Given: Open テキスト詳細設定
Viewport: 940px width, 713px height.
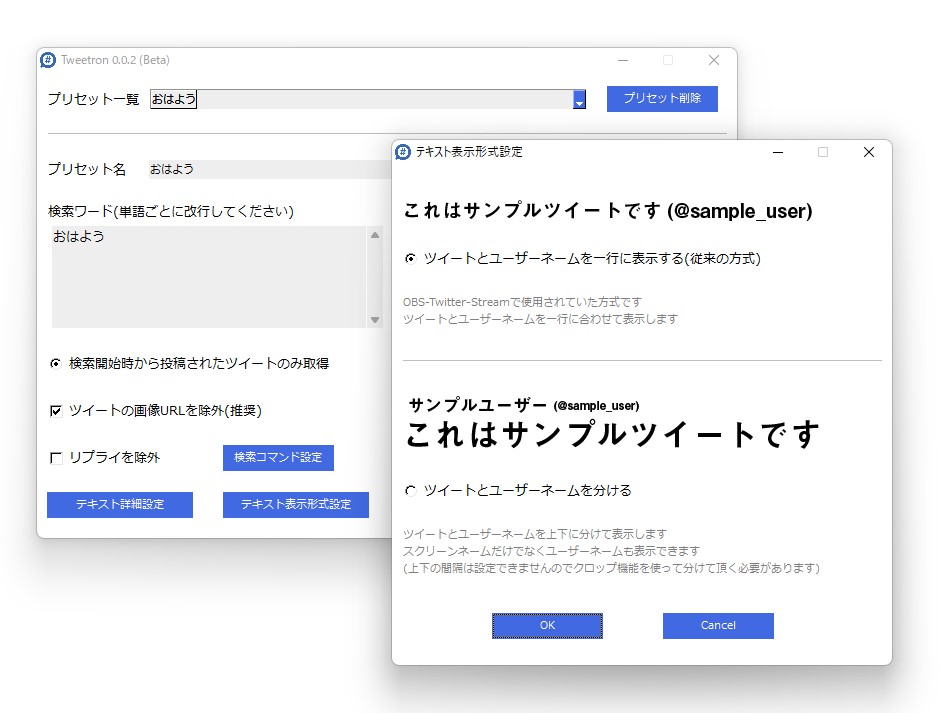Looking at the screenshot, I should coord(119,505).
